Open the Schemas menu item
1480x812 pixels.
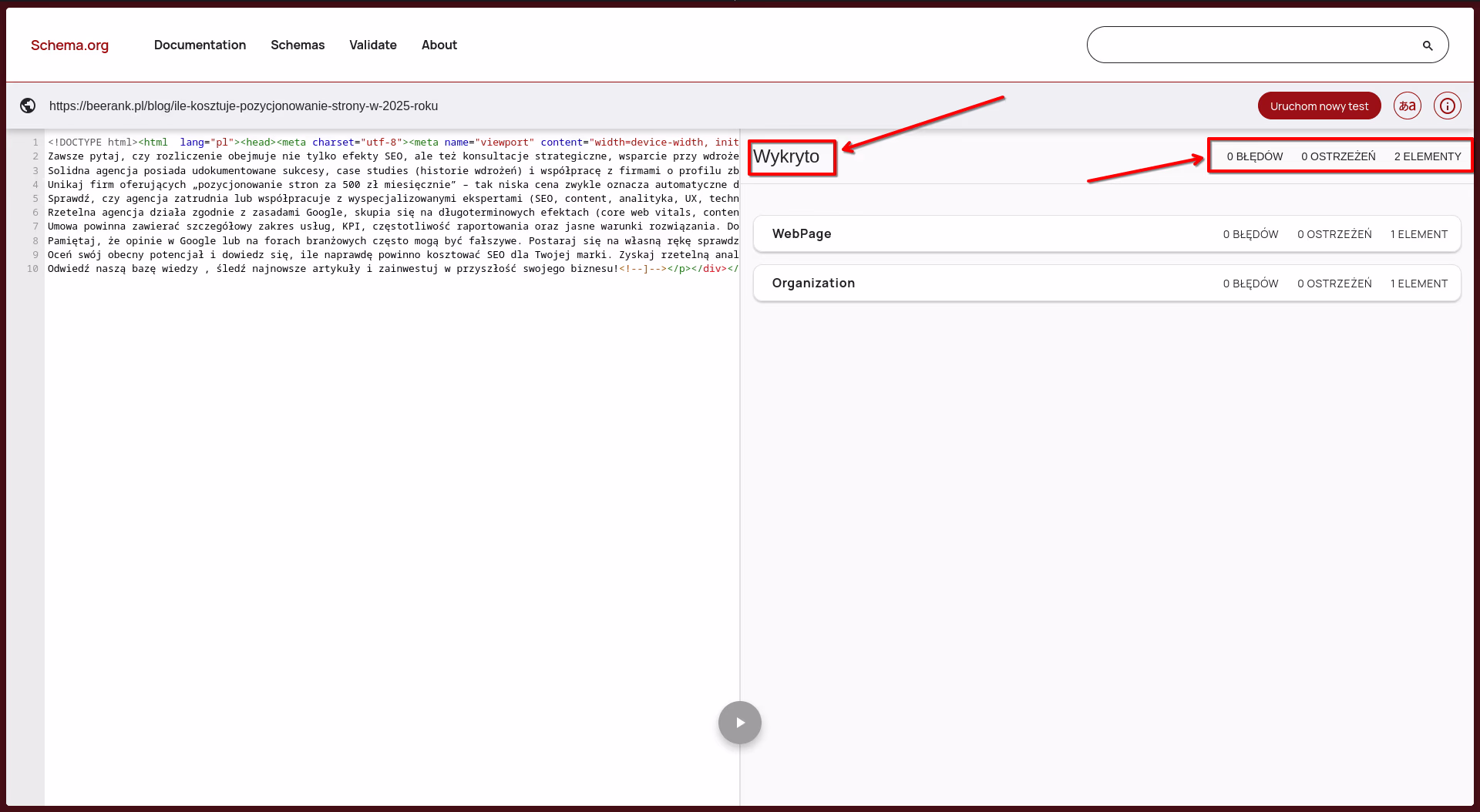(x=298, y=45)
